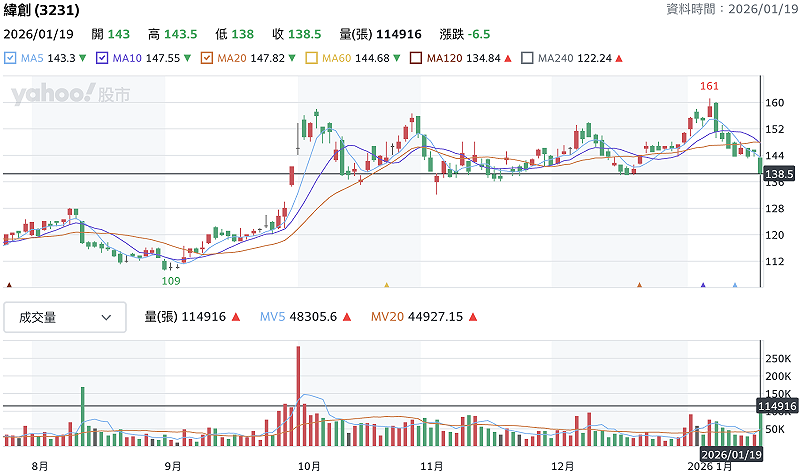800x473 pixels.
Task: Click the red event triangle marker in late December
Action: (638, 285)
